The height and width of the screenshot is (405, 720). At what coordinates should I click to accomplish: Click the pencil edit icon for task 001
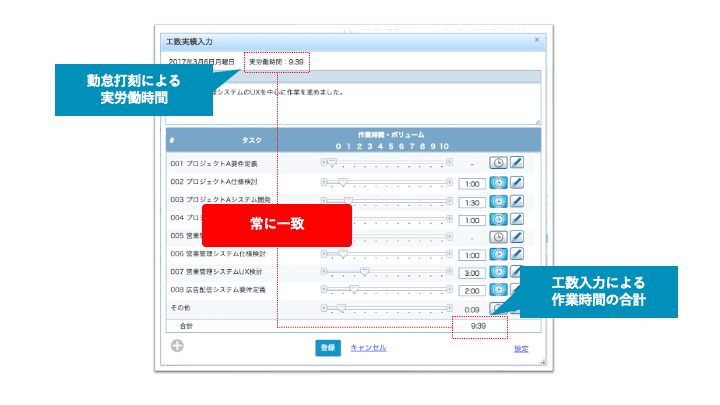pyautogui.click(x=517, y=163)
